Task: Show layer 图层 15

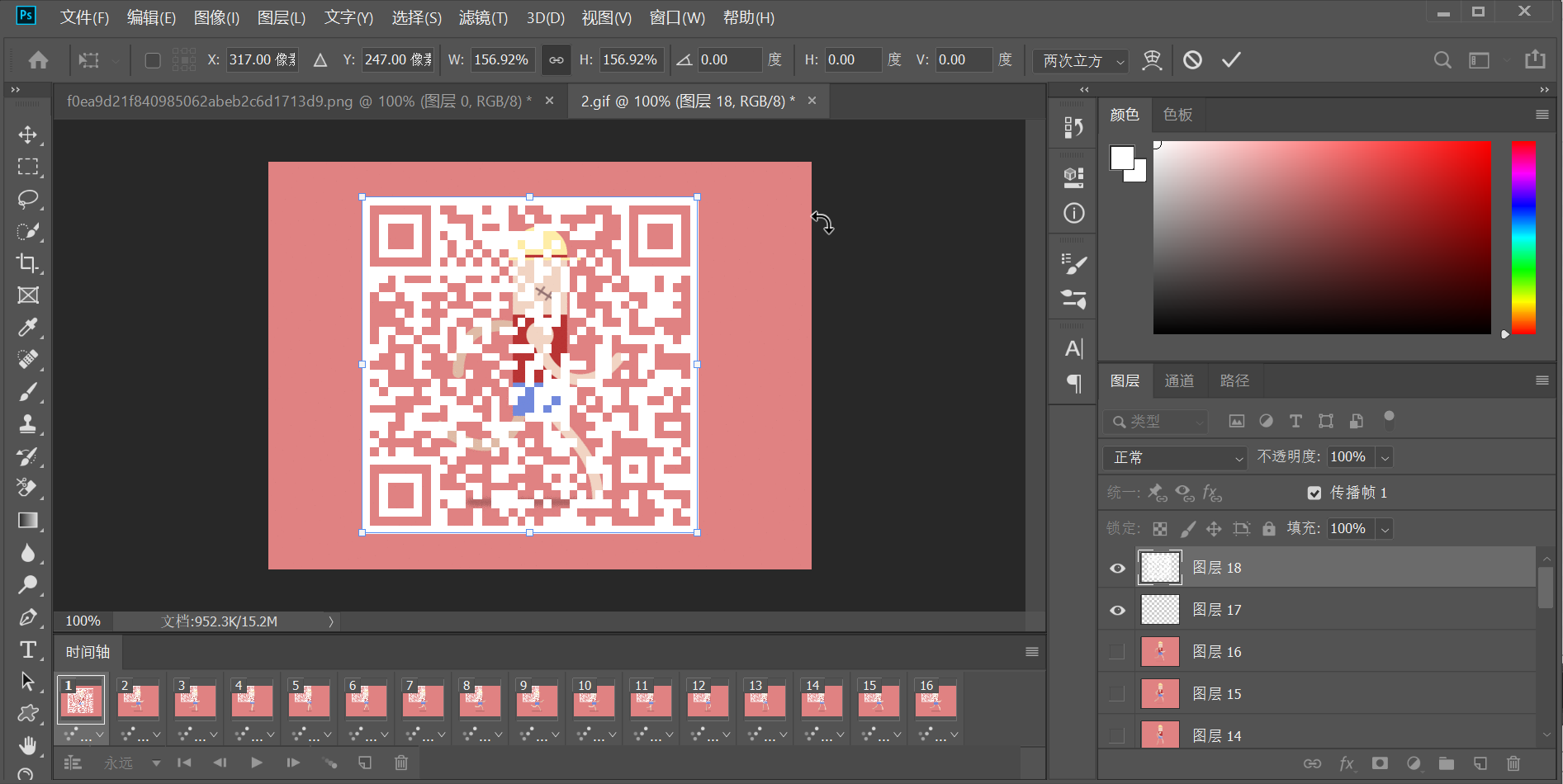Action: click(x=1117, y=694)
